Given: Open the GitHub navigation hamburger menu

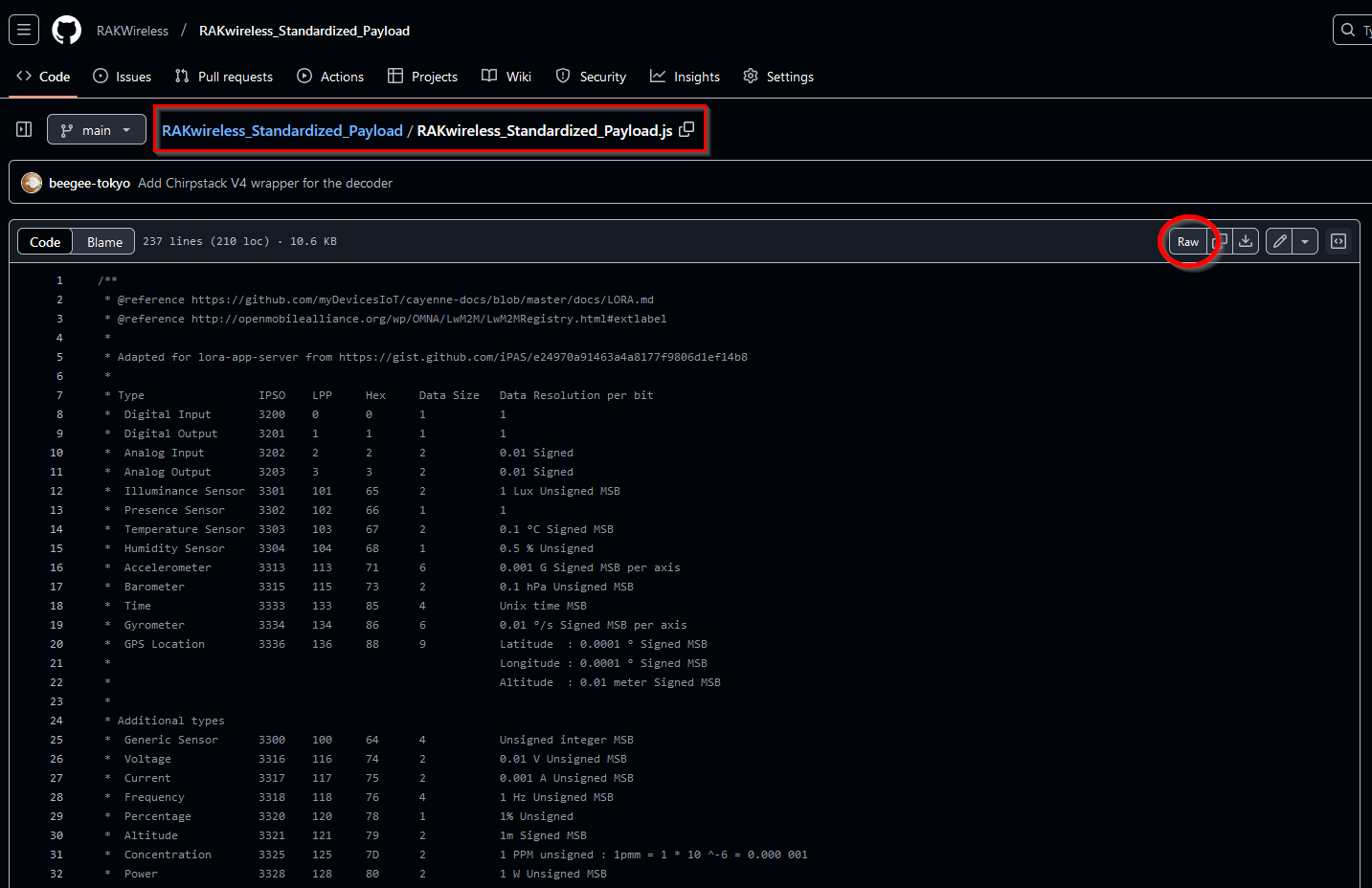Looking at the screenshot, I should [23, 29].
